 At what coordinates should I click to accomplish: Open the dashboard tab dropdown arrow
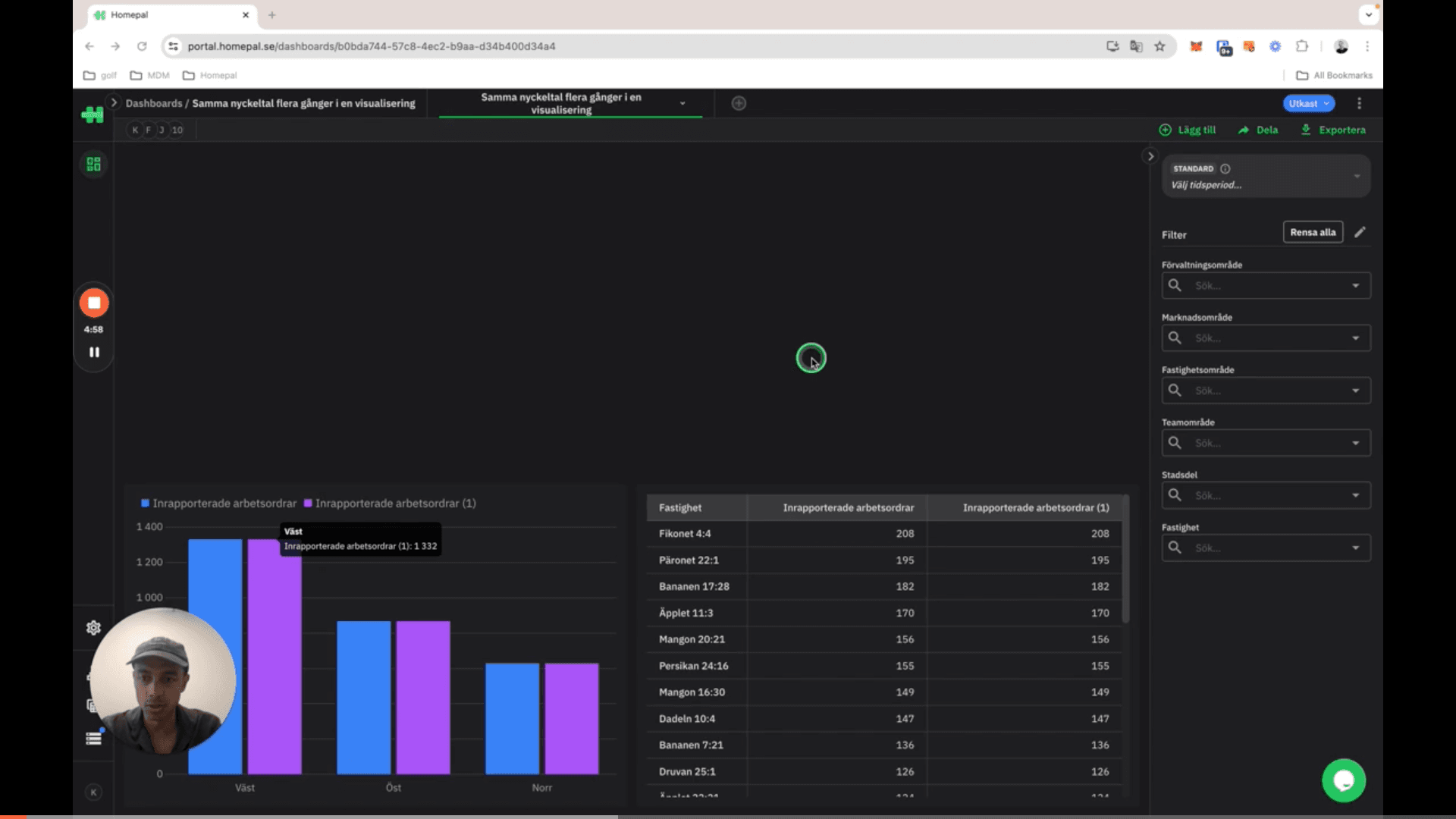point(682,103)
